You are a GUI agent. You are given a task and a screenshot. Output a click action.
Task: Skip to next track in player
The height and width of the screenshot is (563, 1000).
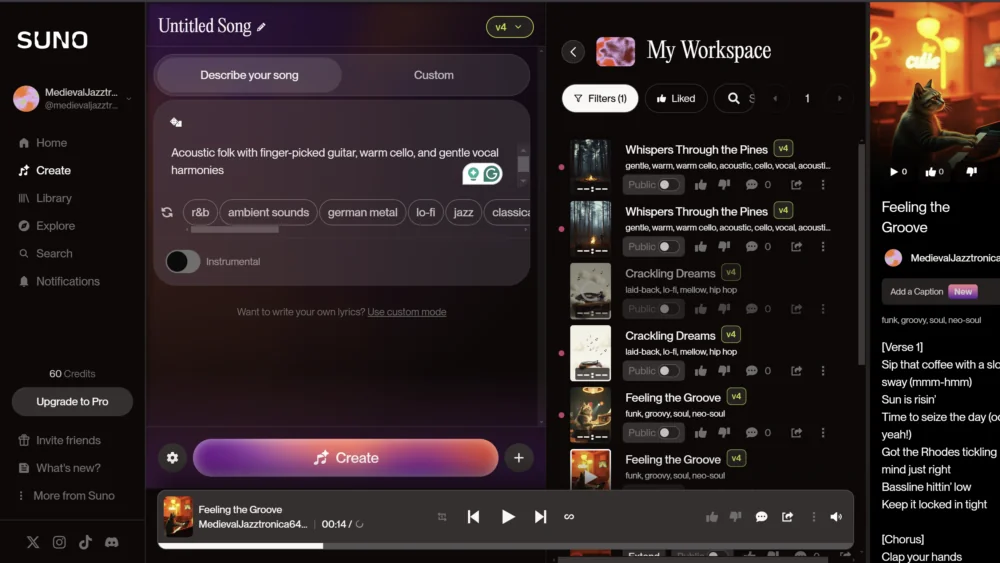(x=540, y=517)
